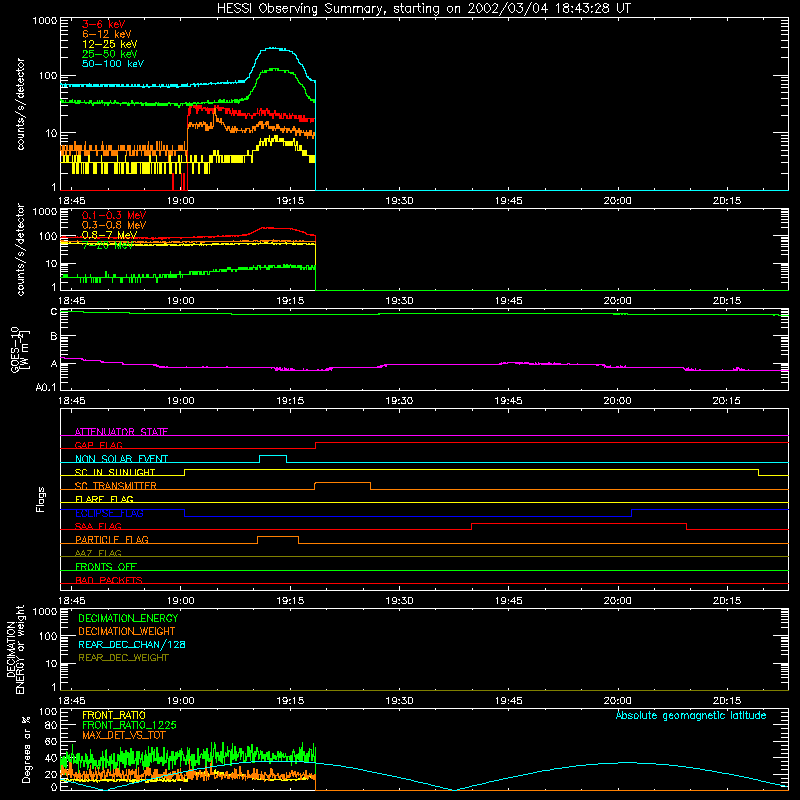The height and width of the screenshot is (800, 800).
Task: Click the SC_IN_SUNLIGHT flag label
Action: pos(115,472)
